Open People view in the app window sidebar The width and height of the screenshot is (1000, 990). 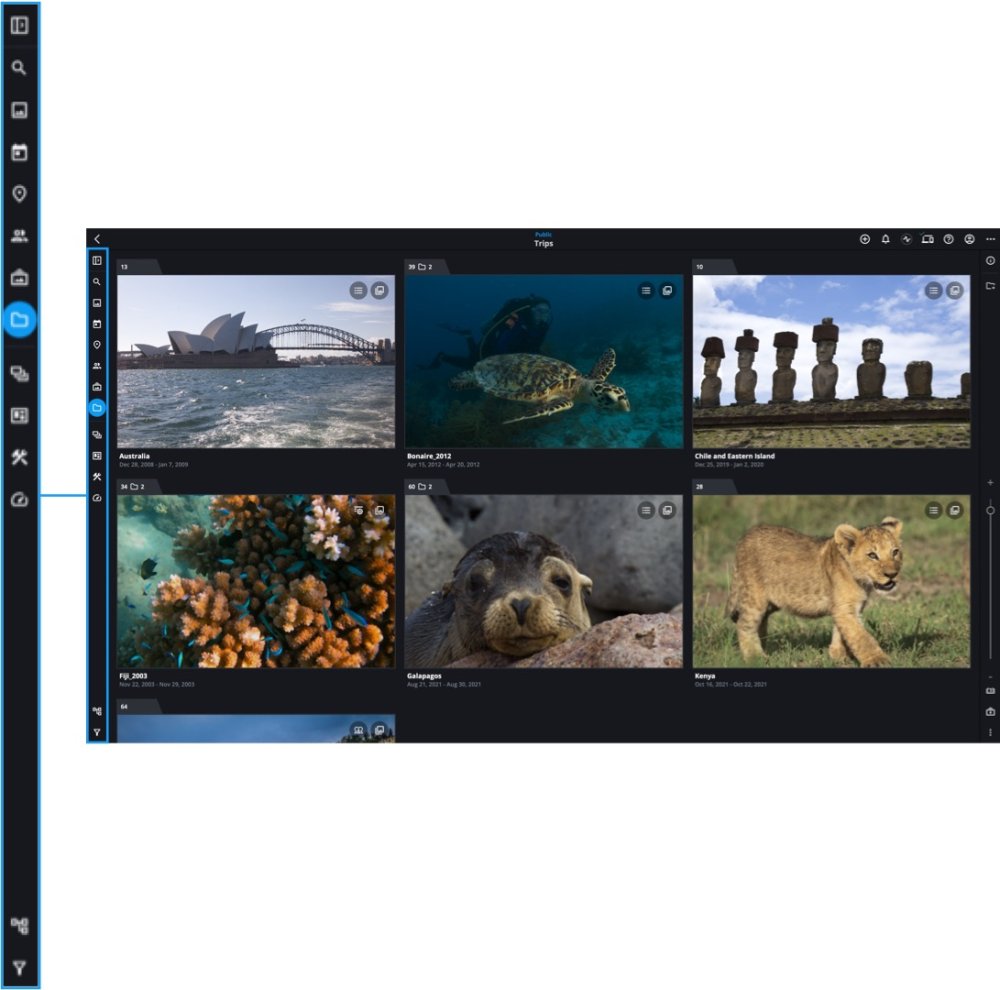[97, 366]
